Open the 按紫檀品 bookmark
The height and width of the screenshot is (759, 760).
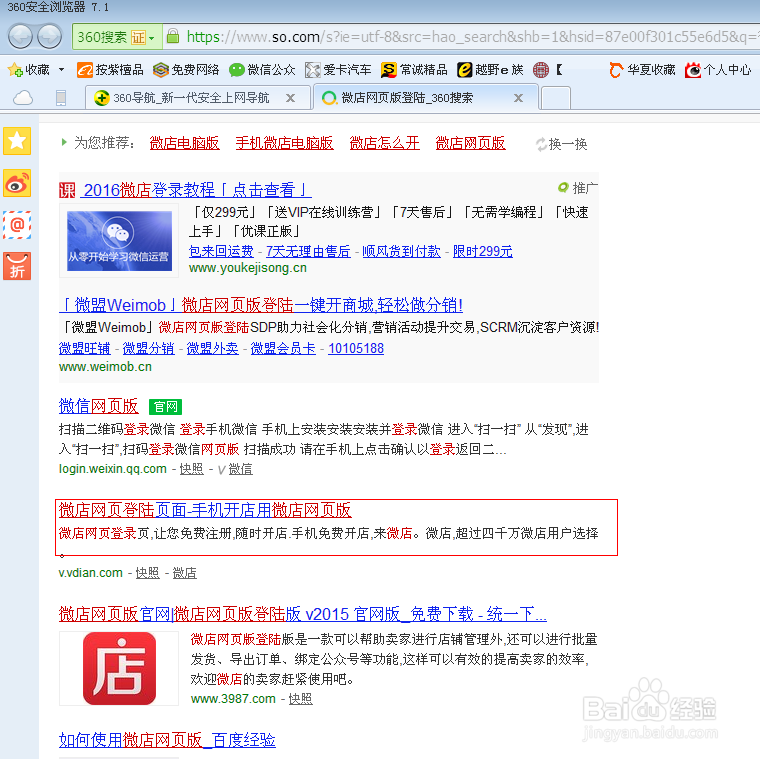[x=110, y=70]
